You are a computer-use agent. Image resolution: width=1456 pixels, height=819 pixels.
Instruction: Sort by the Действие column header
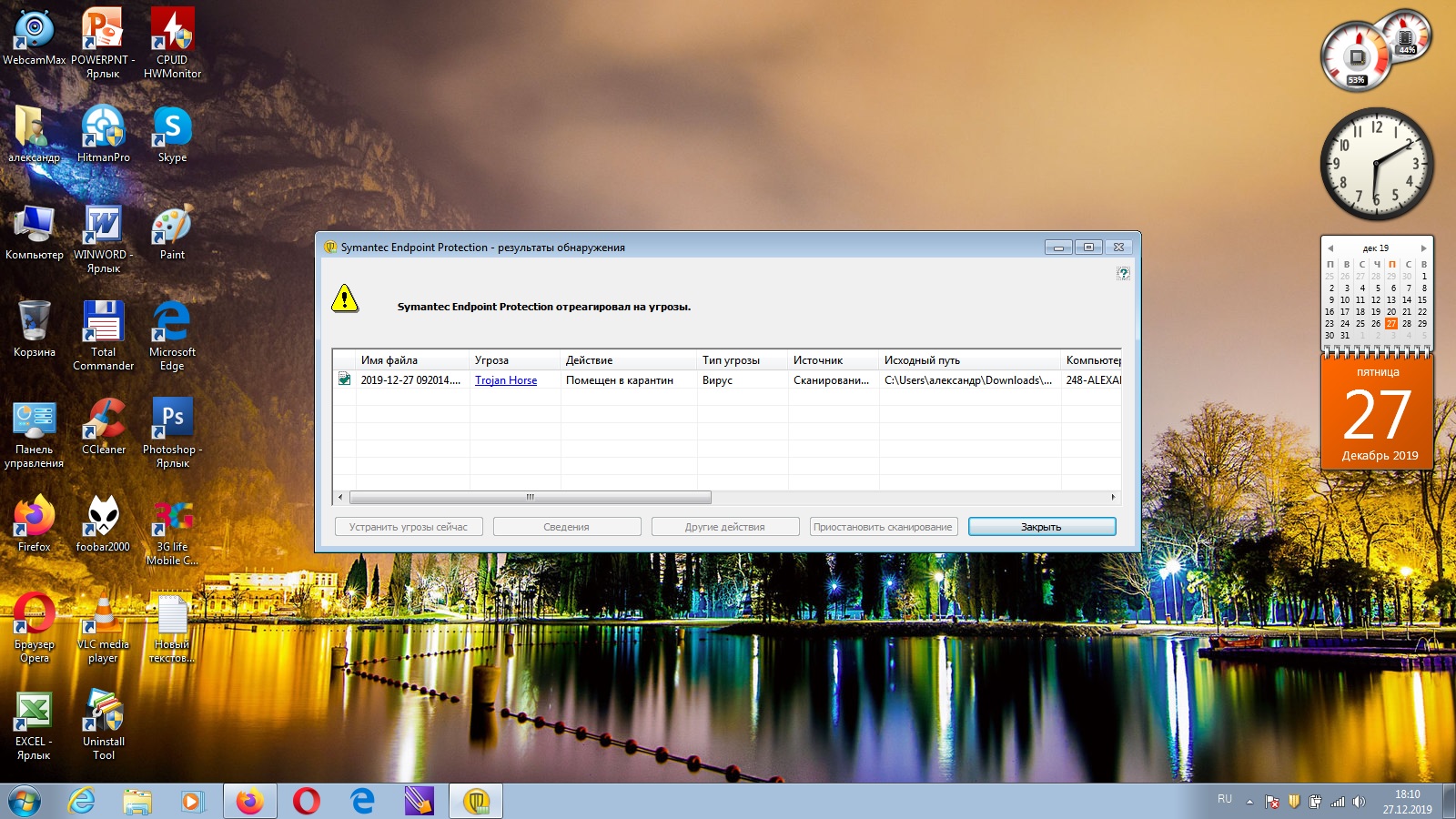click(x=629, y=360)
